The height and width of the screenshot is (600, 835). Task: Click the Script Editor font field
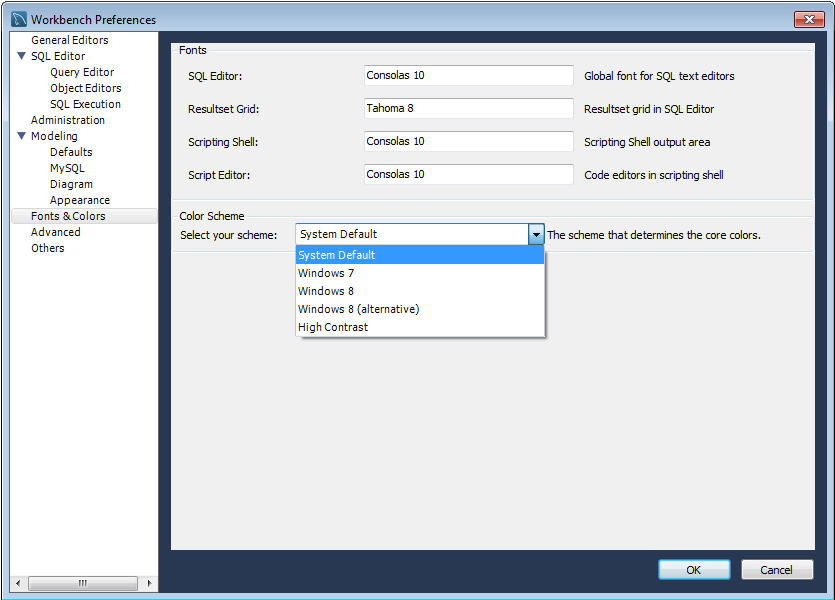click(x=469, y=174)
